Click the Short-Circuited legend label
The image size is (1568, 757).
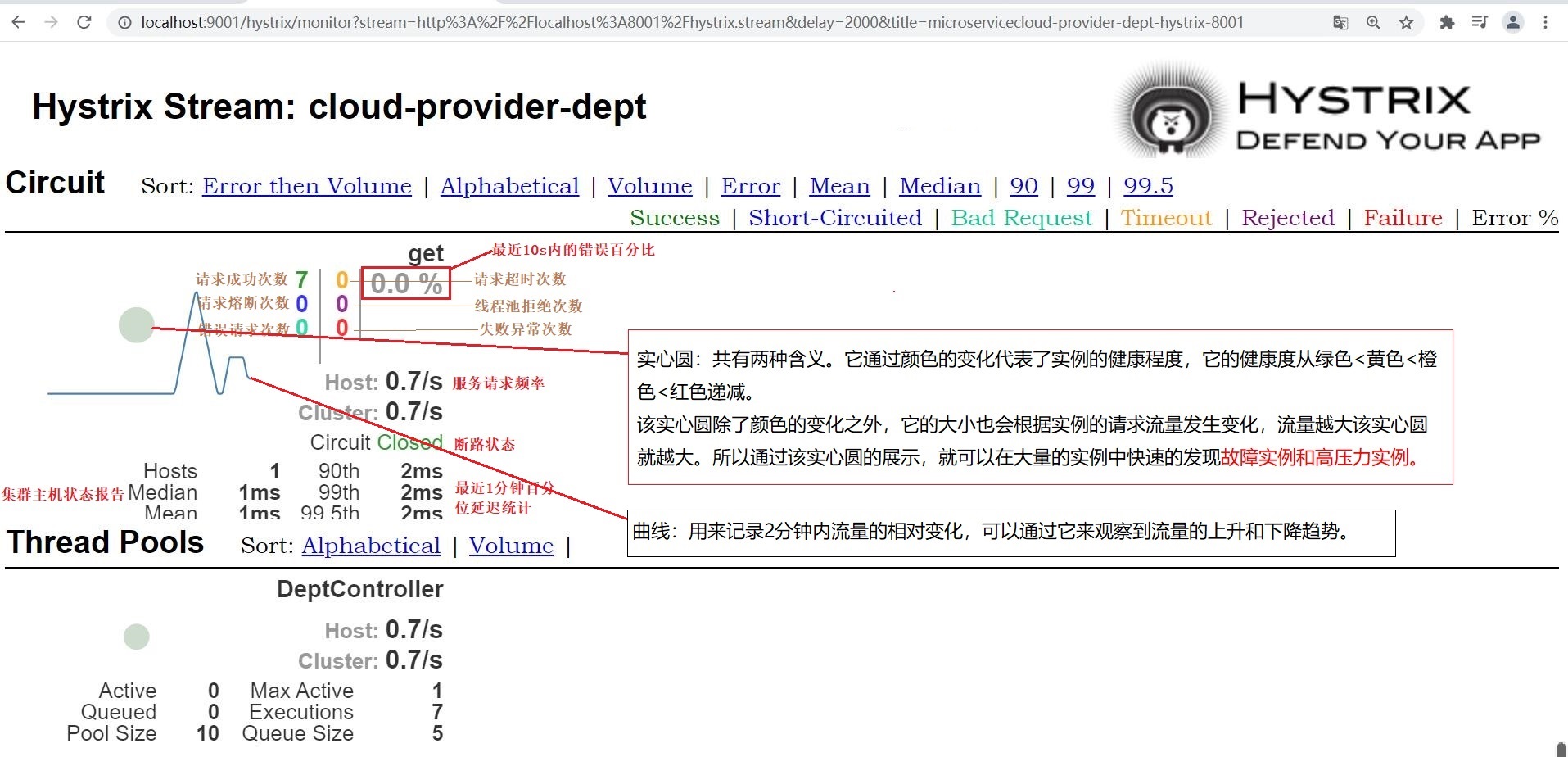pos(835,218)
